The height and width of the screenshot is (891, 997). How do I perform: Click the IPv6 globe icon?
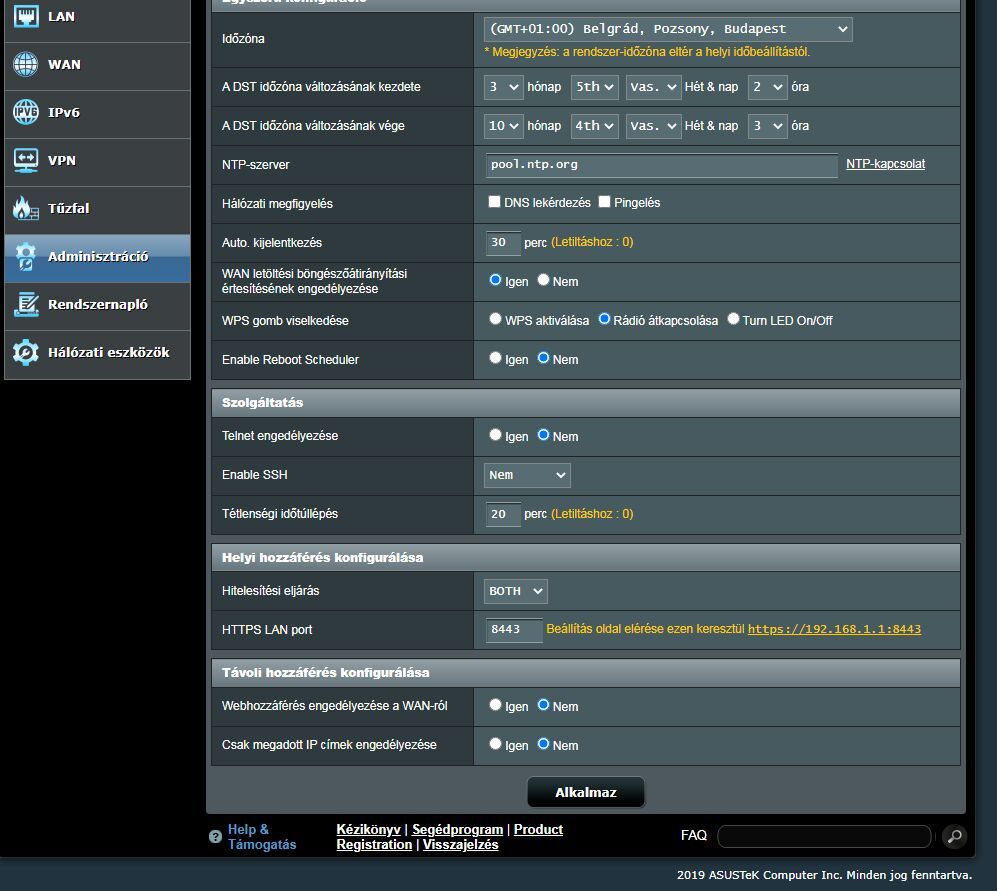coord(25,113)
